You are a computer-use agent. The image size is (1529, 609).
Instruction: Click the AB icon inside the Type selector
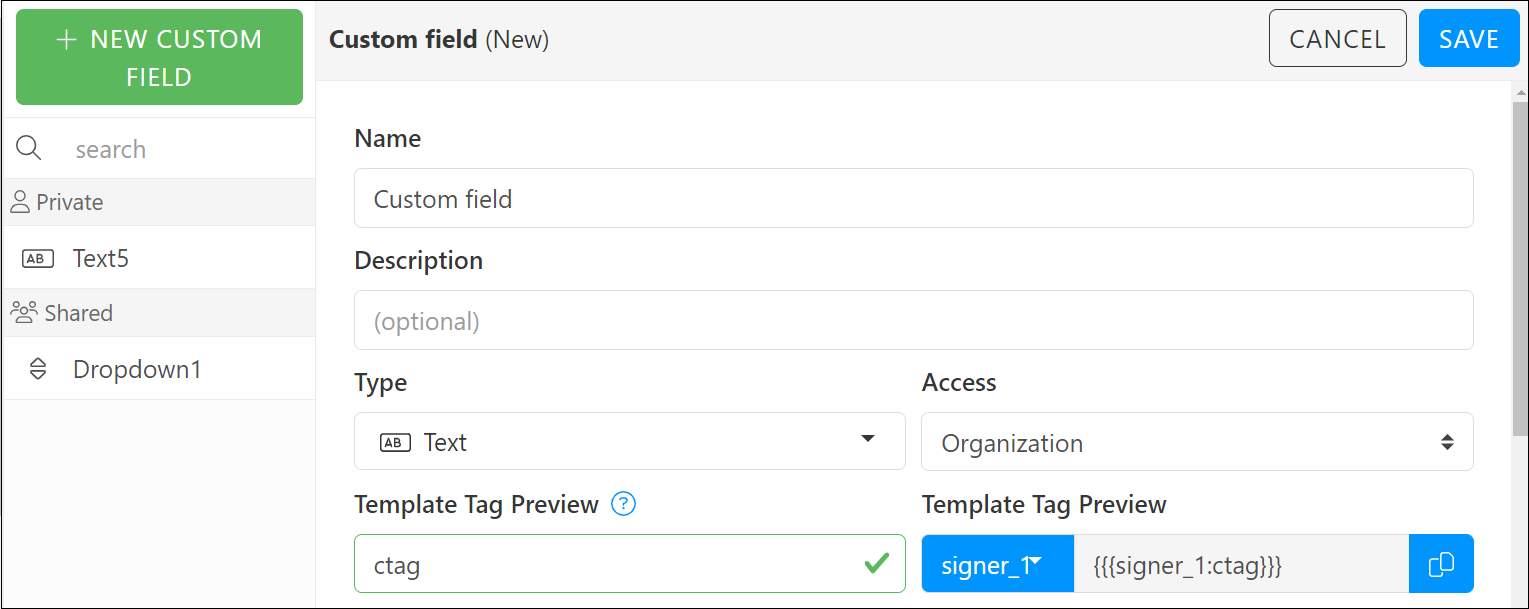point(394,441)
